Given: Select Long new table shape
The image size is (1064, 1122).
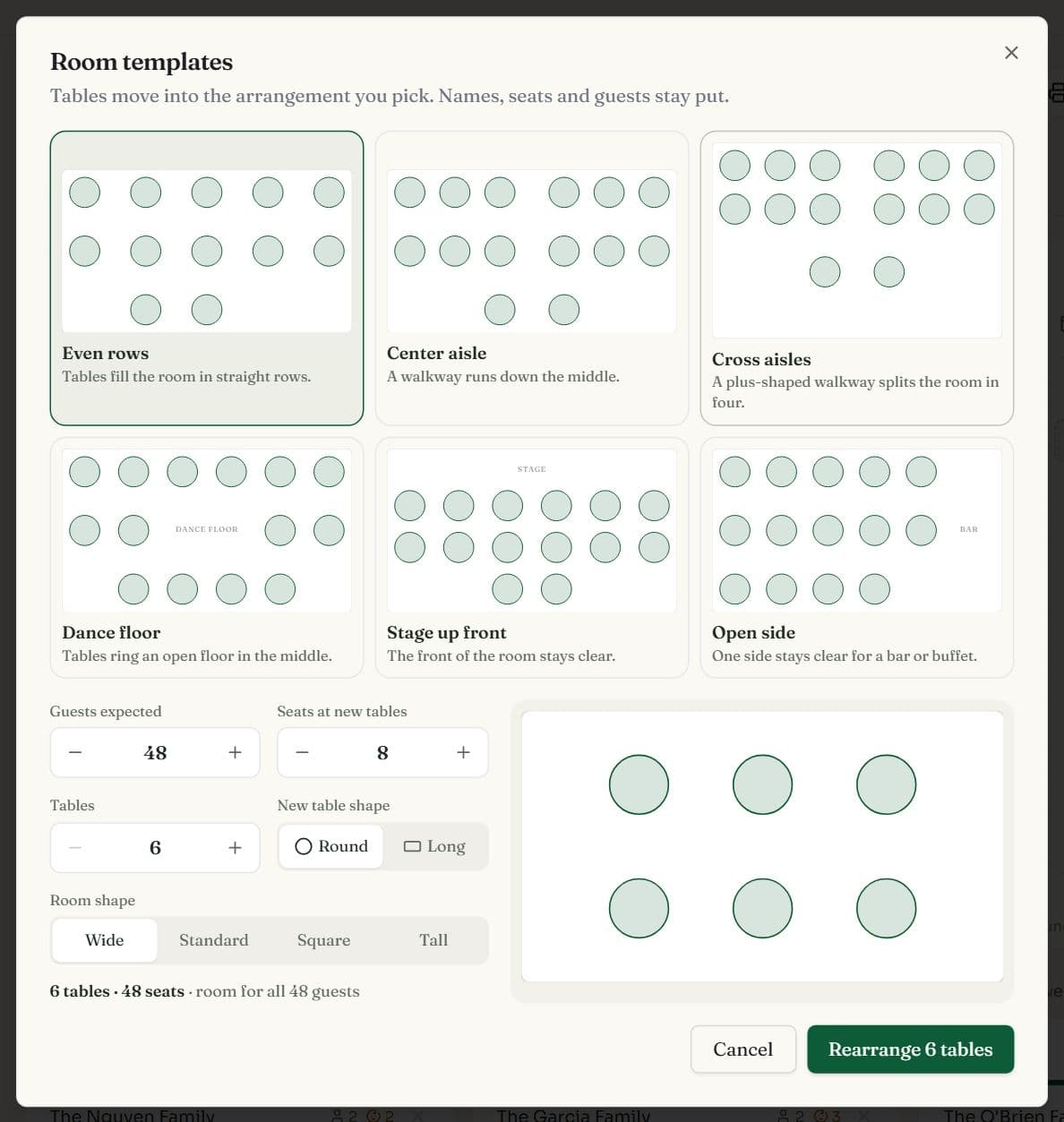Looking at the screenshot, I should click(x=434, y=846).
